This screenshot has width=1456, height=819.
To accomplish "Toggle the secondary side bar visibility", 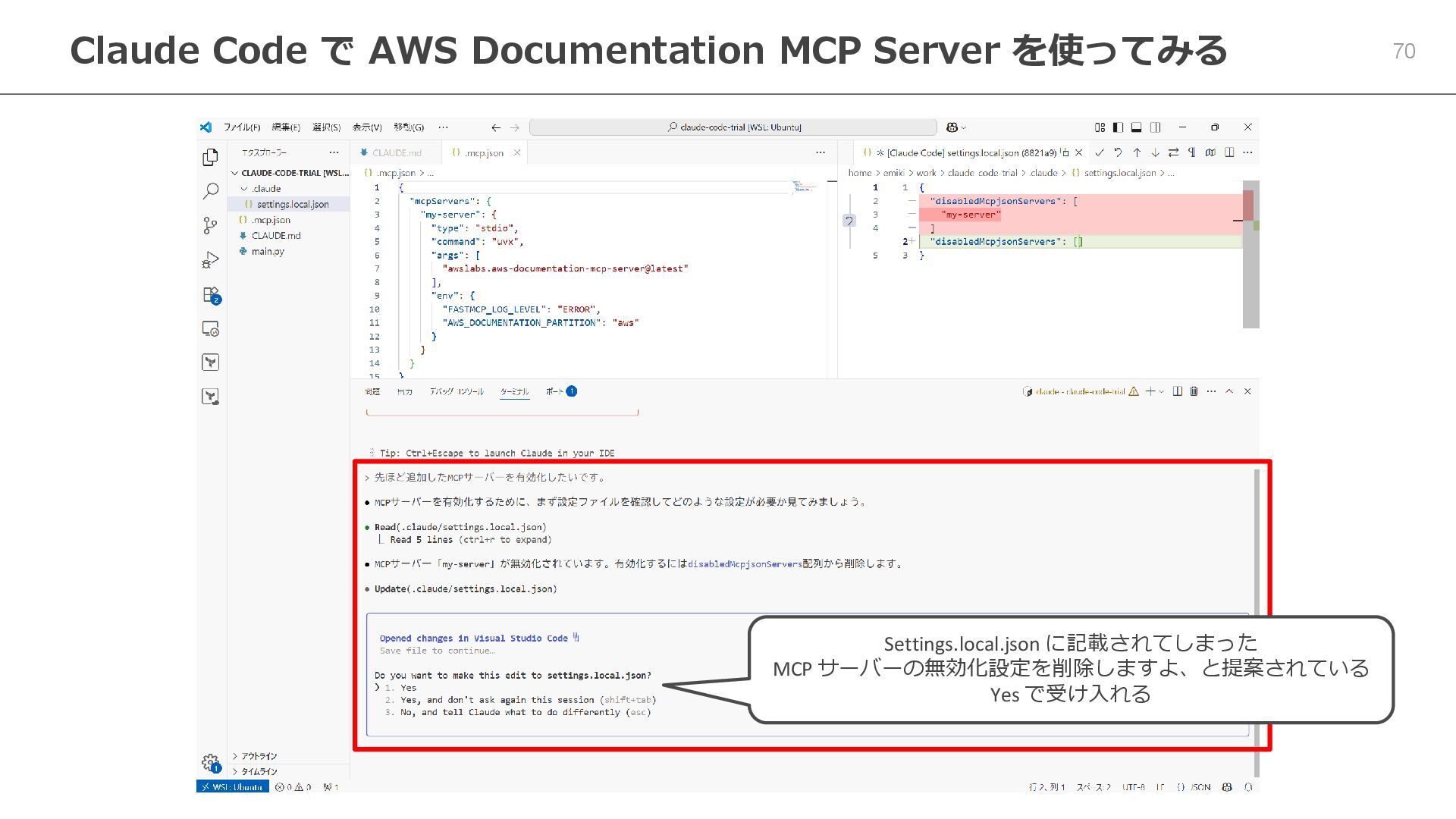I will pyautogui.click(x=1155, y=127).
